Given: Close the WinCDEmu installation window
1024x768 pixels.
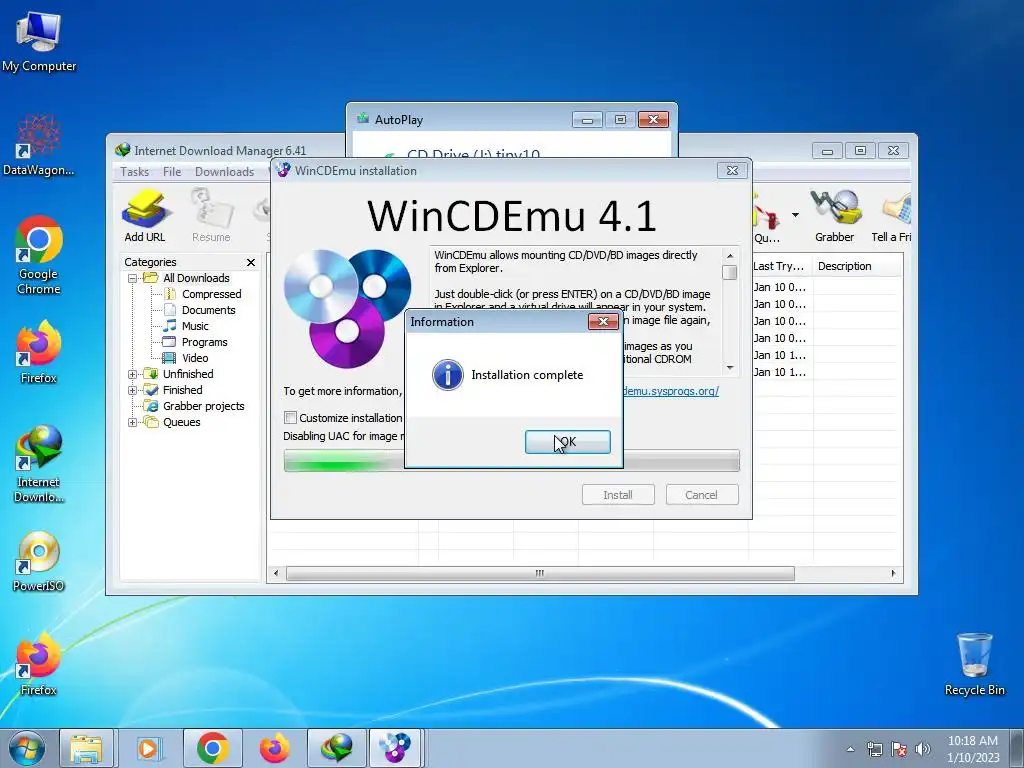Looking at the screenshot, I should pos(732,170).
